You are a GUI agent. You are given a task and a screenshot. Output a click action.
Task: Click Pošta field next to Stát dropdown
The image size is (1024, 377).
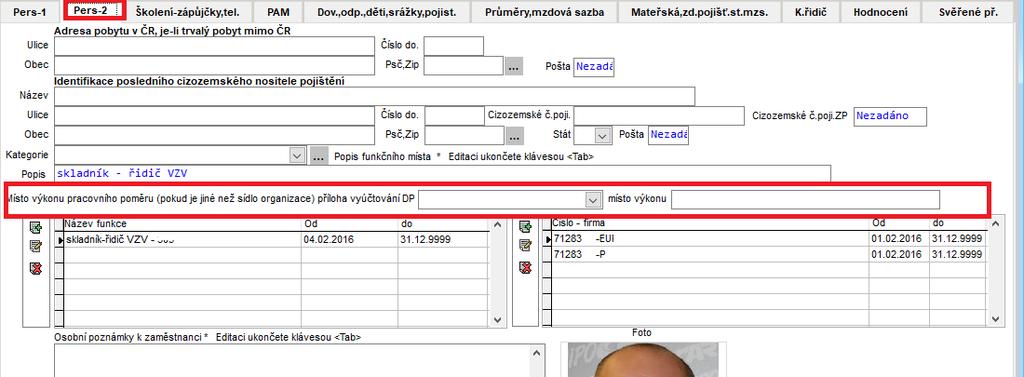click(668, 135)
